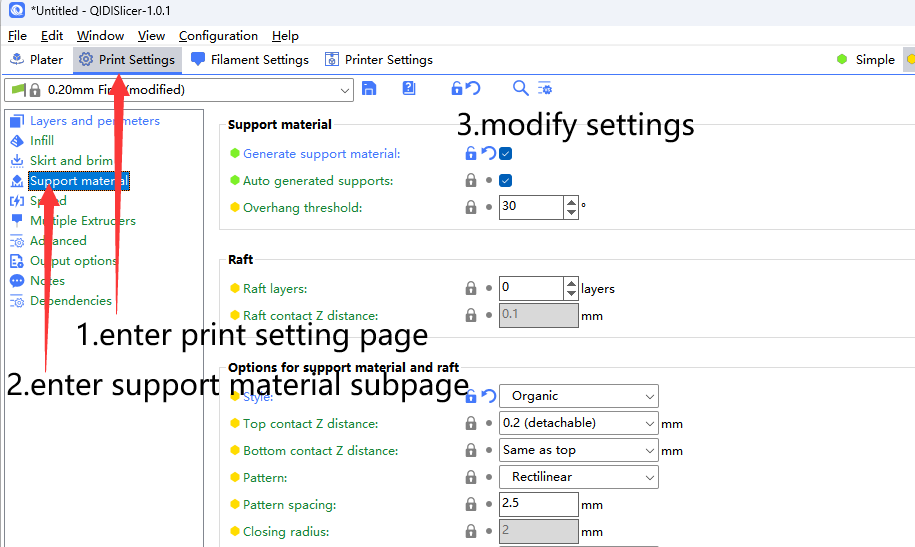
Task: Click the reset arrow icon beside Style
Action: click(x=488, y=396)
